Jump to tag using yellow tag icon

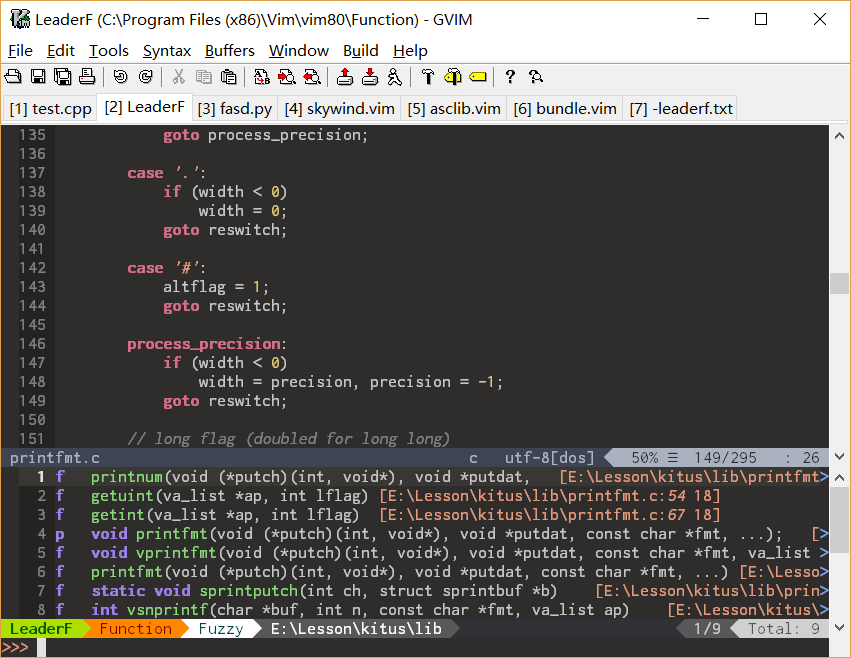478,77
